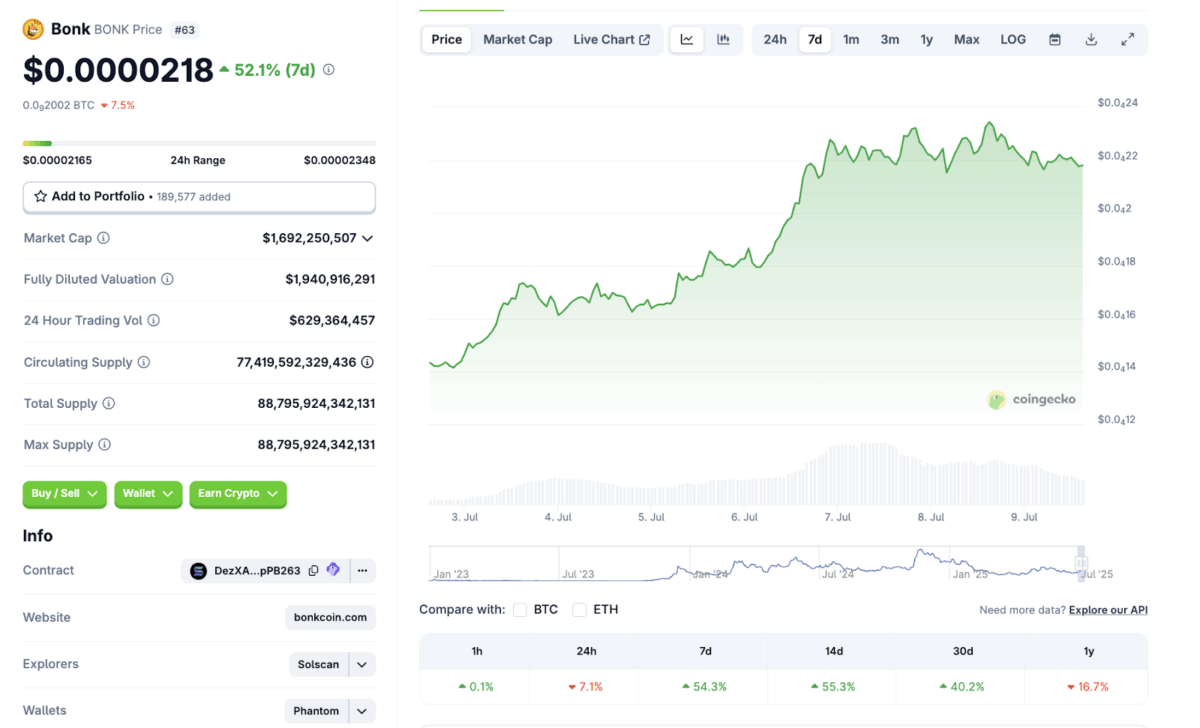Click purple wallet icon beside contract copy
Viewport: 1200px width, 728px height.
(x=333, y=570)
